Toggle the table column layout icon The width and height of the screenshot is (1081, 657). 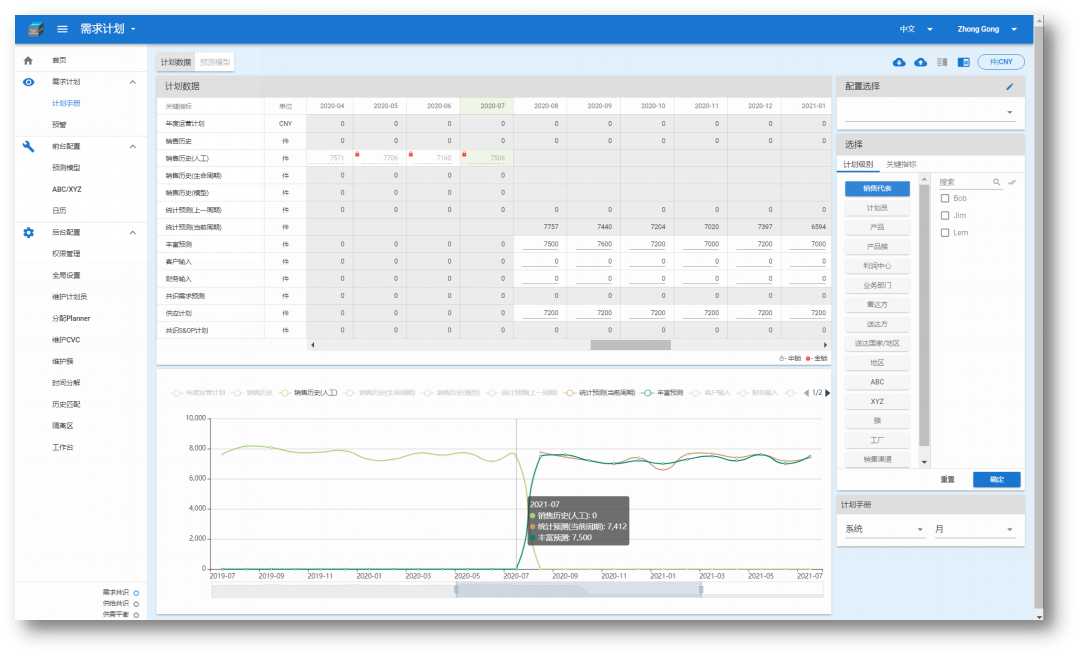pyautogui.click(x=942, y=62)
